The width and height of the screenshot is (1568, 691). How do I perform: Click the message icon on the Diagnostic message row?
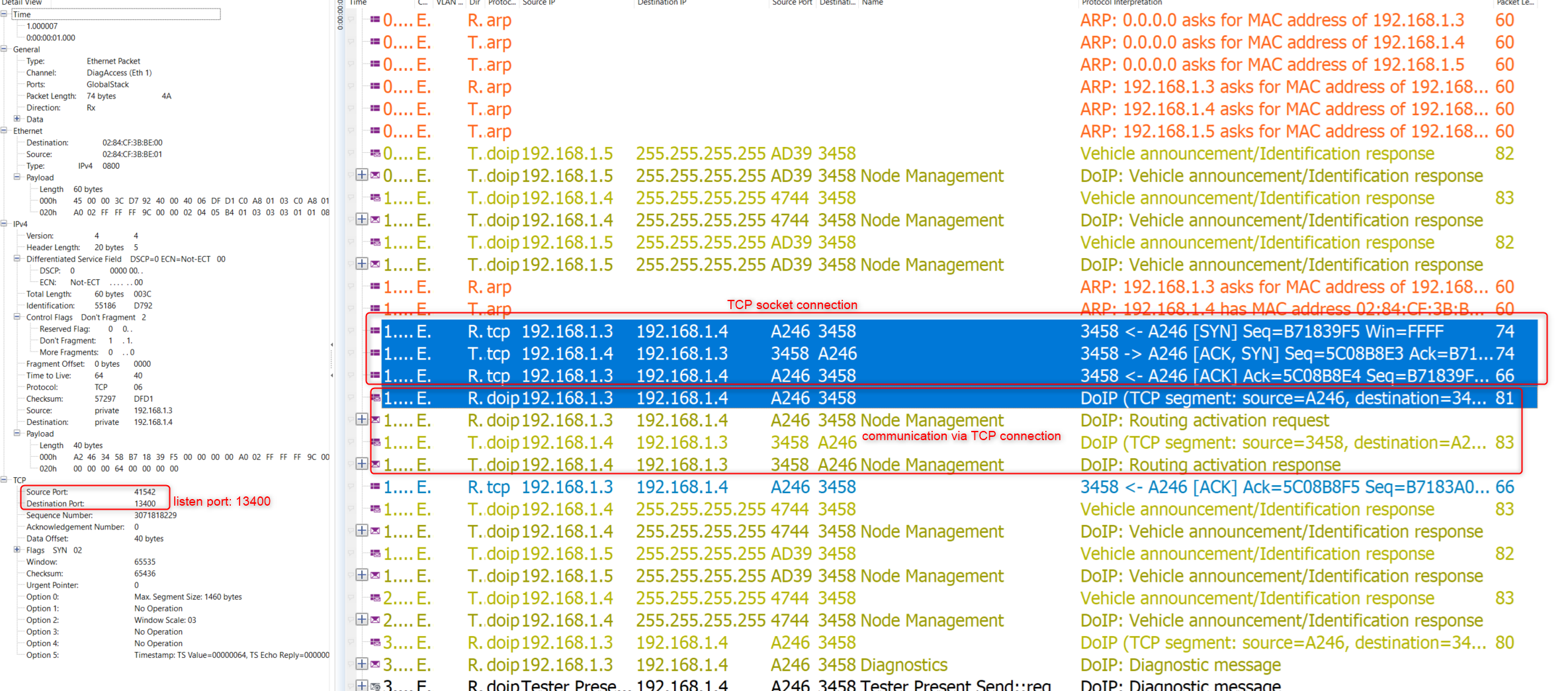(x=375, y=665)
